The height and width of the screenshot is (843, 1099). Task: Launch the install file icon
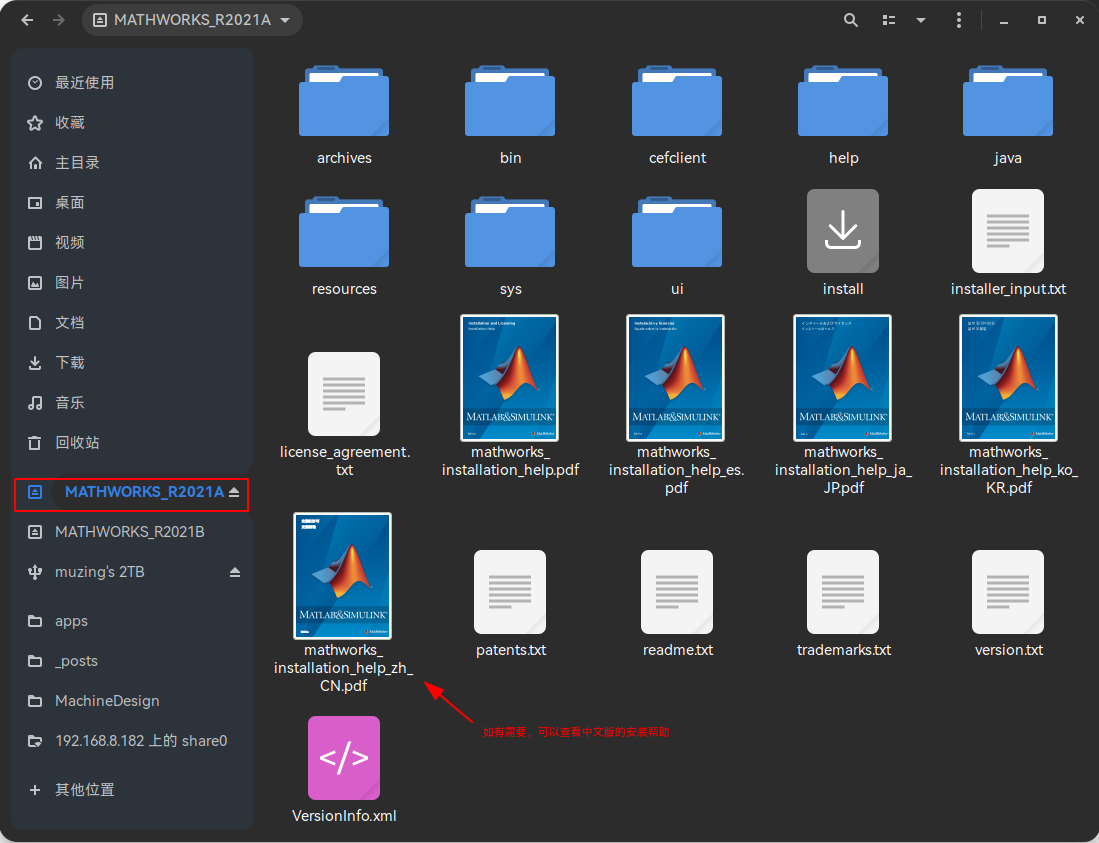click(843, 231)
